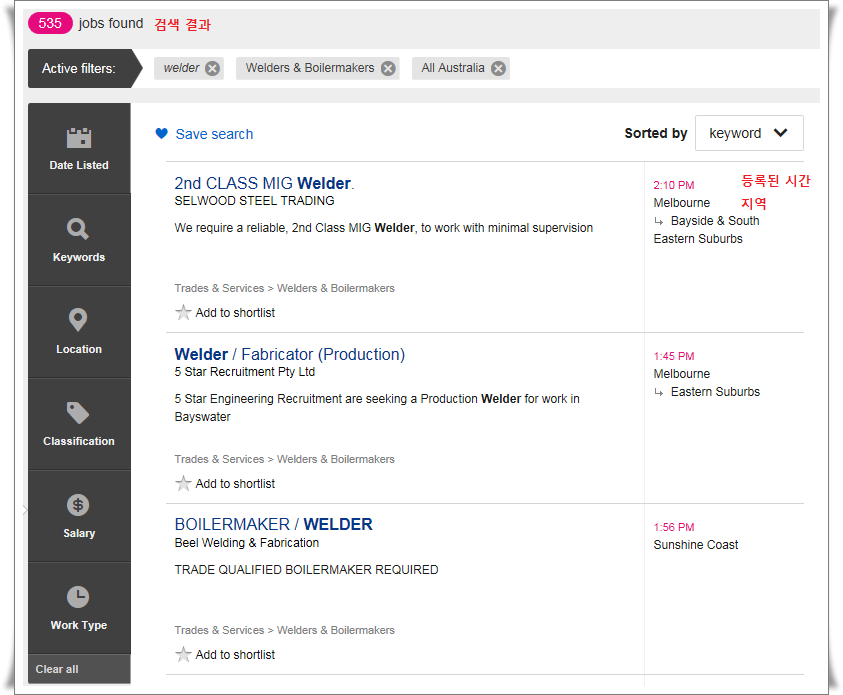
Task: Remove the welder keyword filter
Action: [x=213, y=68]
